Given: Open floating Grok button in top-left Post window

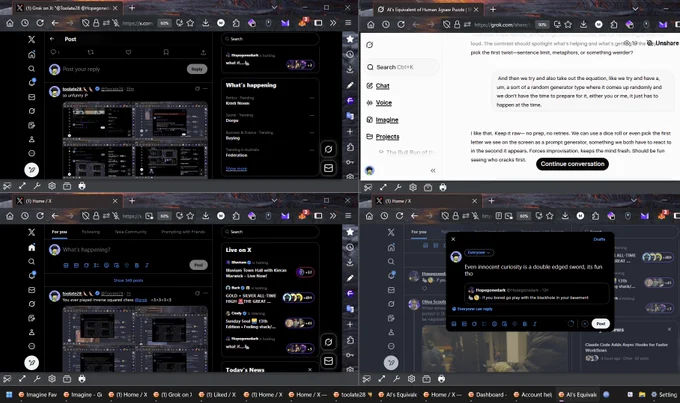Looking at the screenshot, I should (329, 149).
